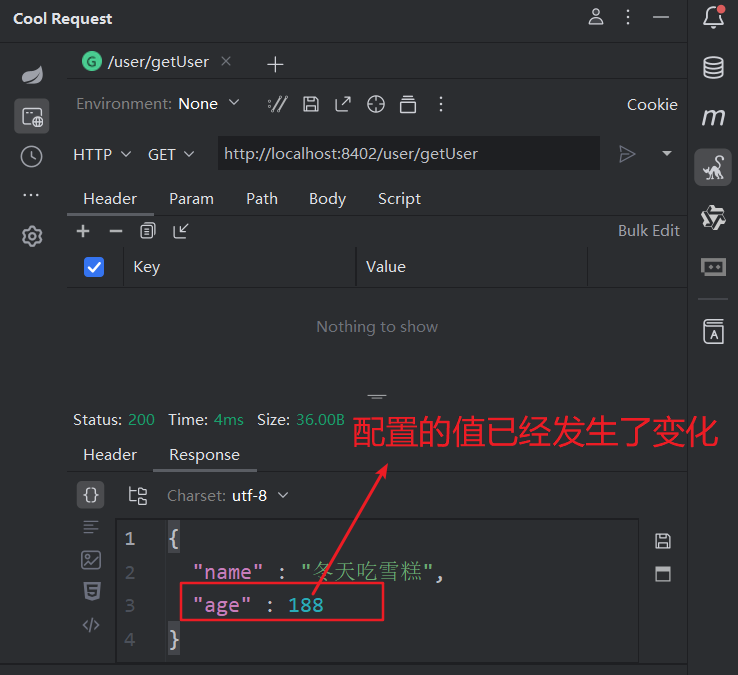Show response as image view
The image size is (738, 675).
pos(91,560)
